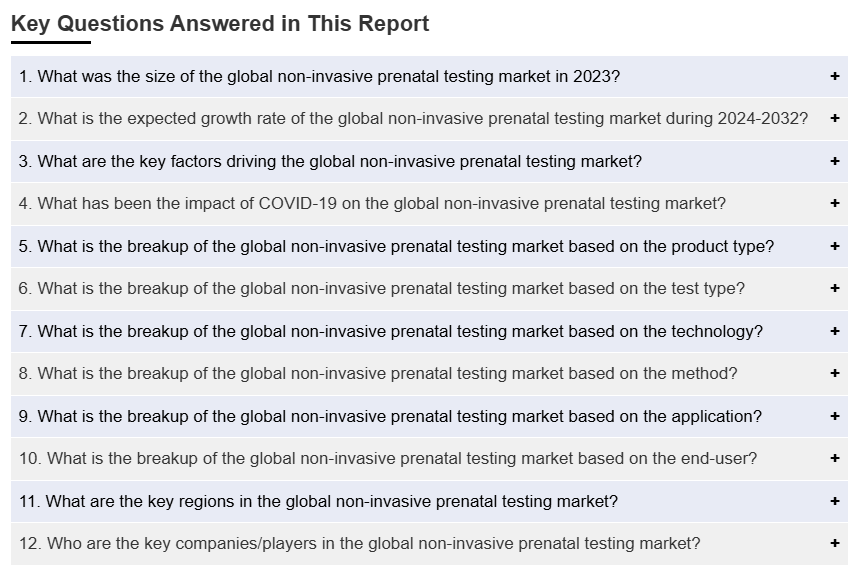Click plus icon for key driving factors question

pyautogui.click(x=834, y=162)
